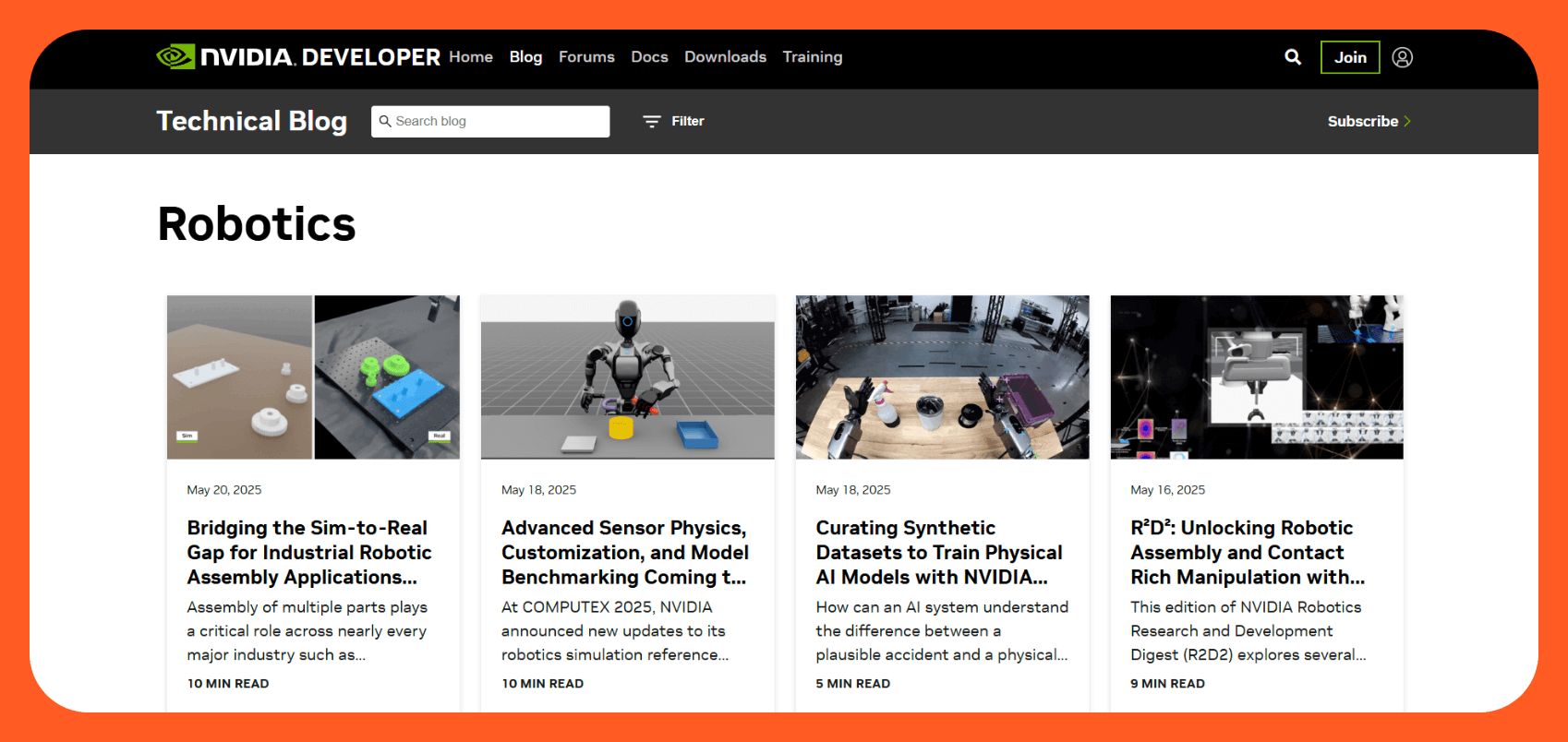The image size is (1568, 742).
Task: Focus the Search blog input field
Action: click(490, 121)
